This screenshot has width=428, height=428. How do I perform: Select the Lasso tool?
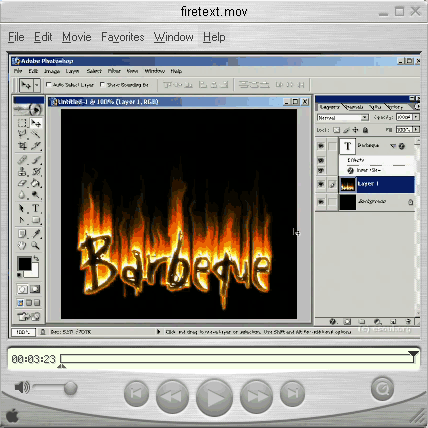pyautogui.click(x=22, y=134)
